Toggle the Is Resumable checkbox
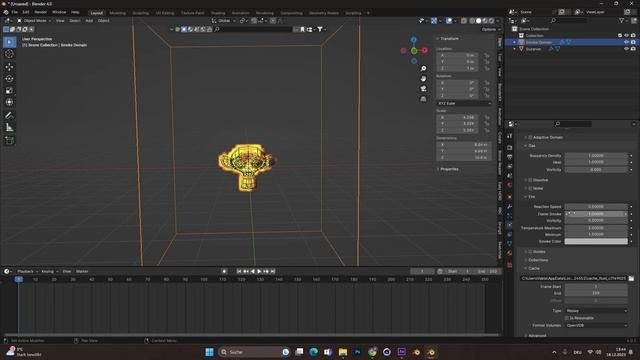The height and width of the screenshot is (360, 640). click(567, 318)
